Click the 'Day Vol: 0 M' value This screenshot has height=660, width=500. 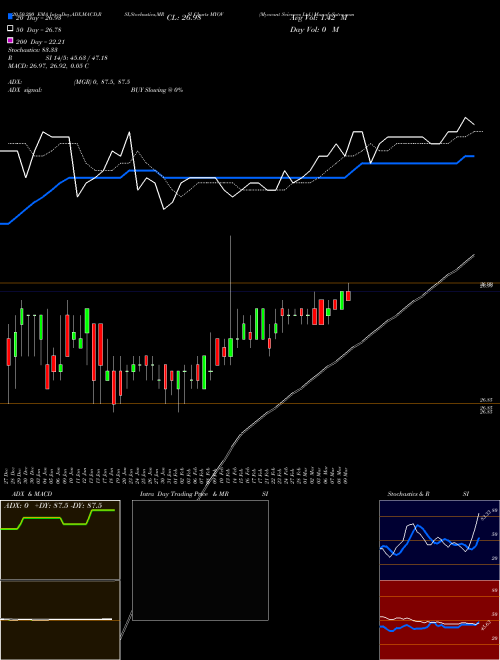314,29
